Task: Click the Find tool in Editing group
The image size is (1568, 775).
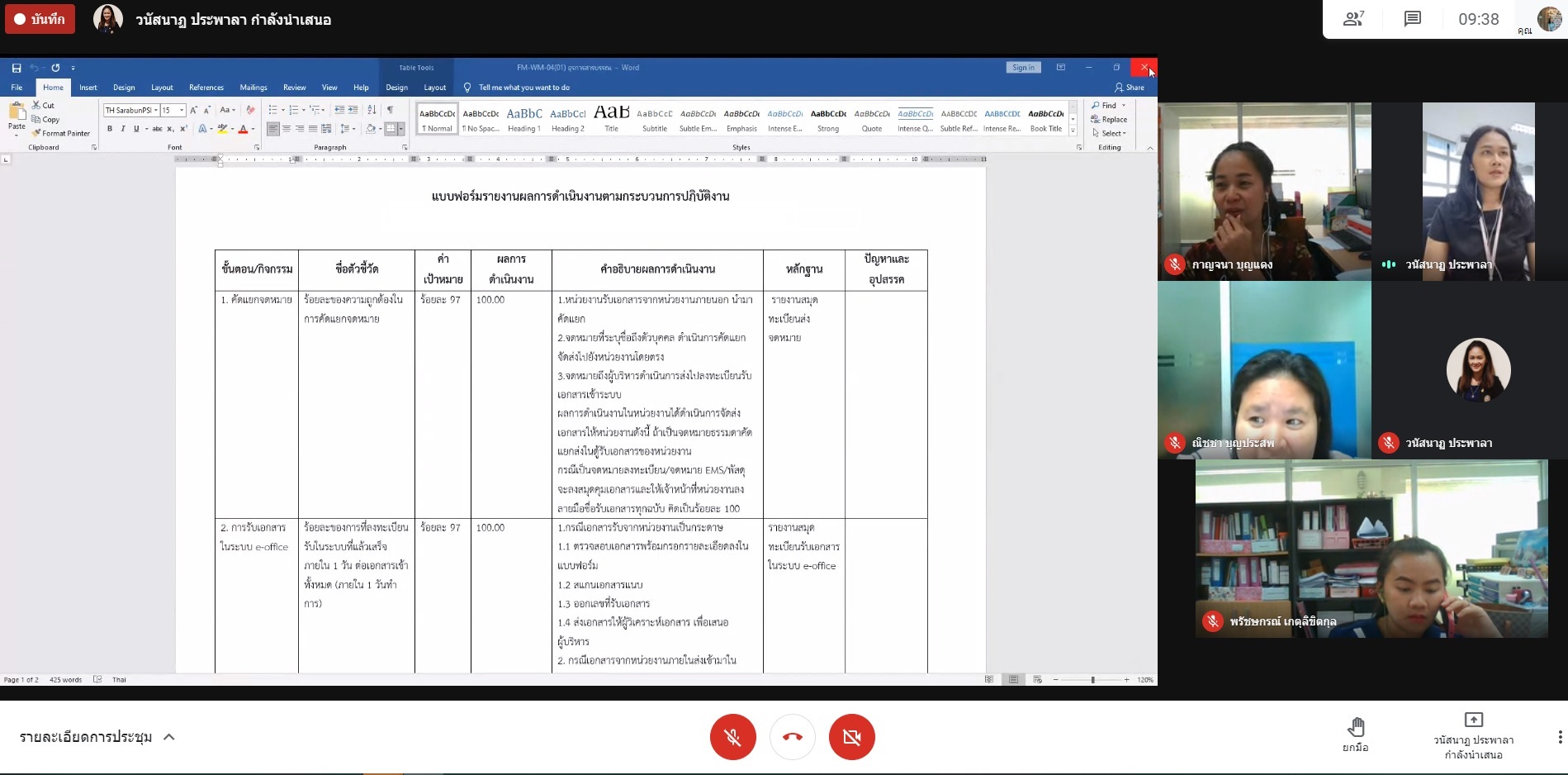Action: click(1108, 106)
